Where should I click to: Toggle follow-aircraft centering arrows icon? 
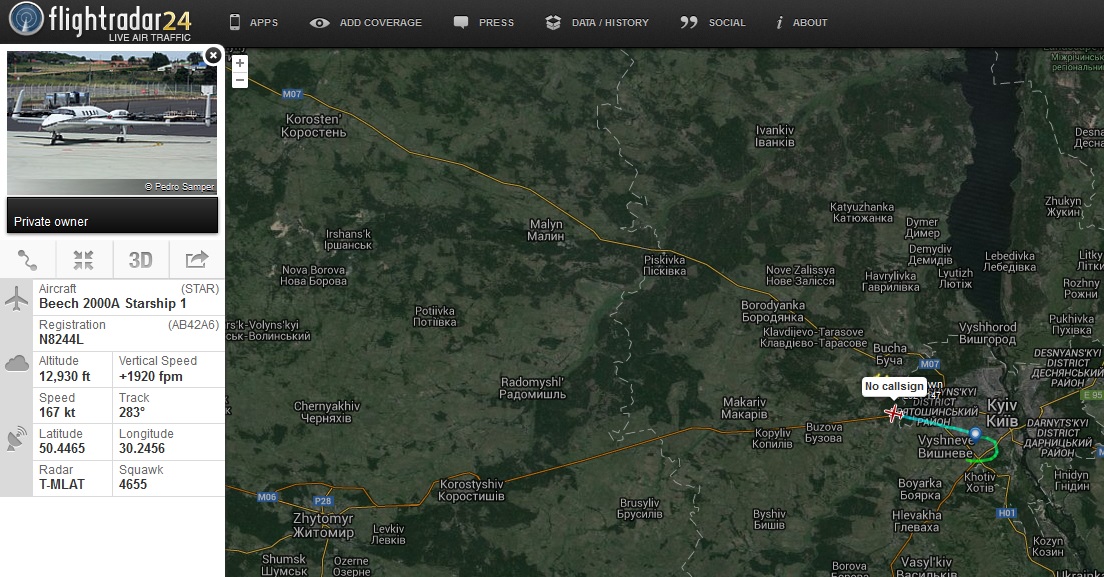pos(84,260)
